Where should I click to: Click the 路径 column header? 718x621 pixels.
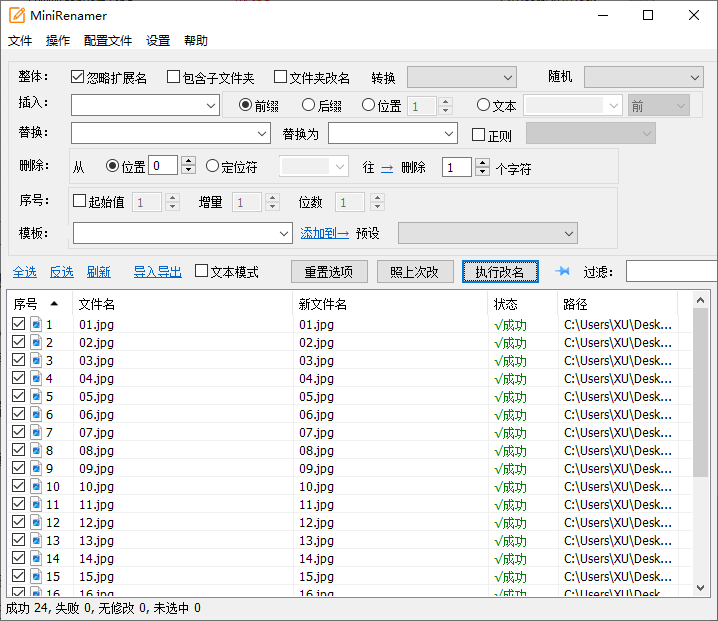pos(618,304)
